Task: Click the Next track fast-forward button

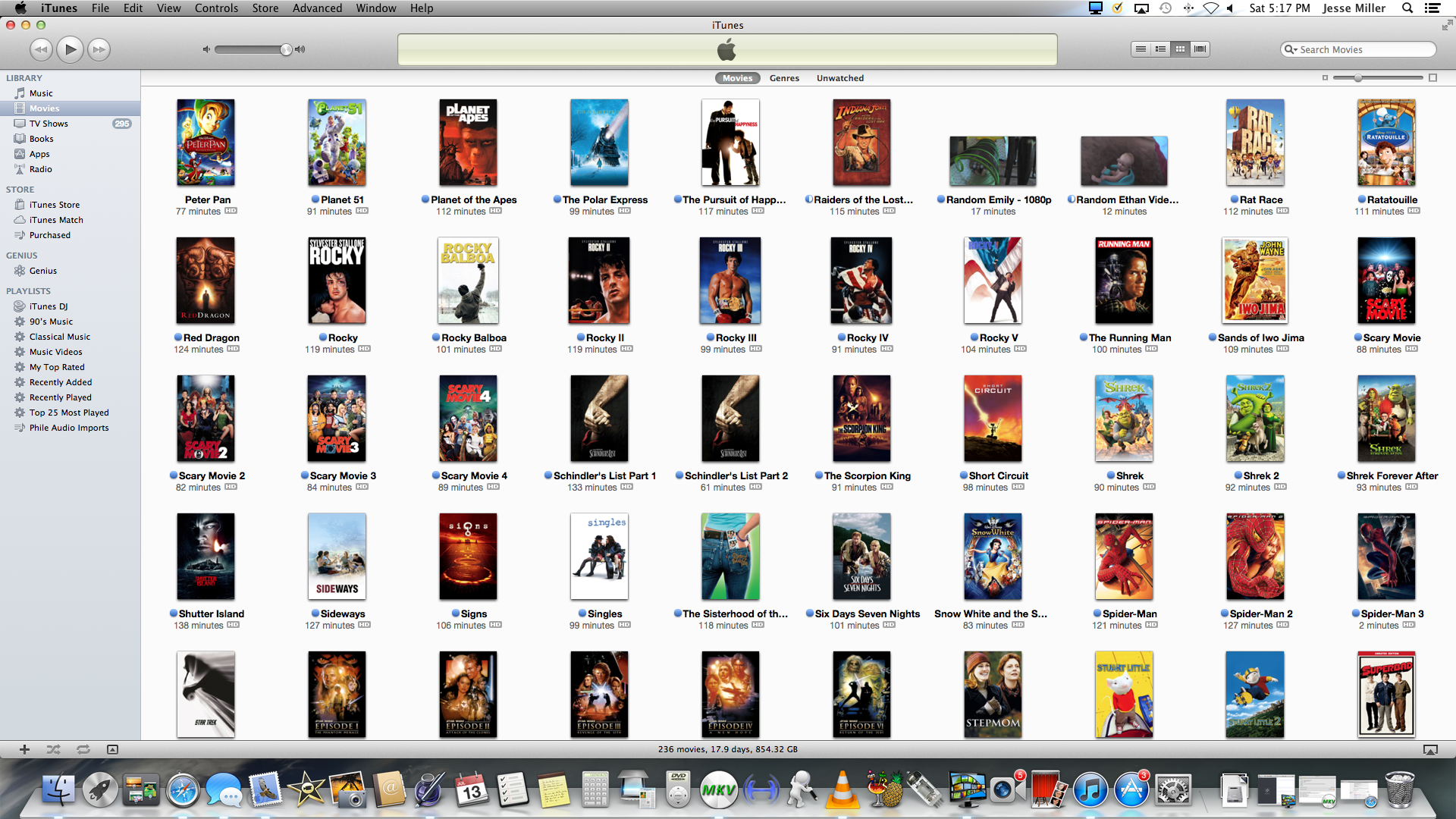Action: pyautogui.click(x=99, y=50)
